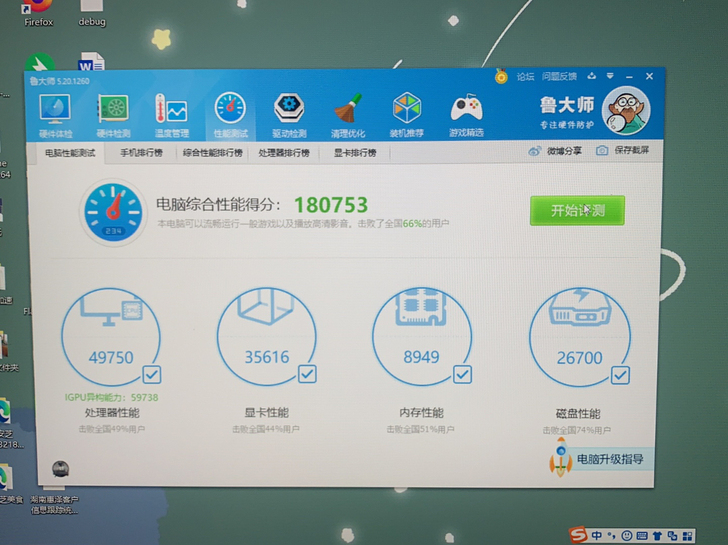
Task: Open the 问题反馈 feedback link
Action: pyautogui.click(x=559, y=77)
